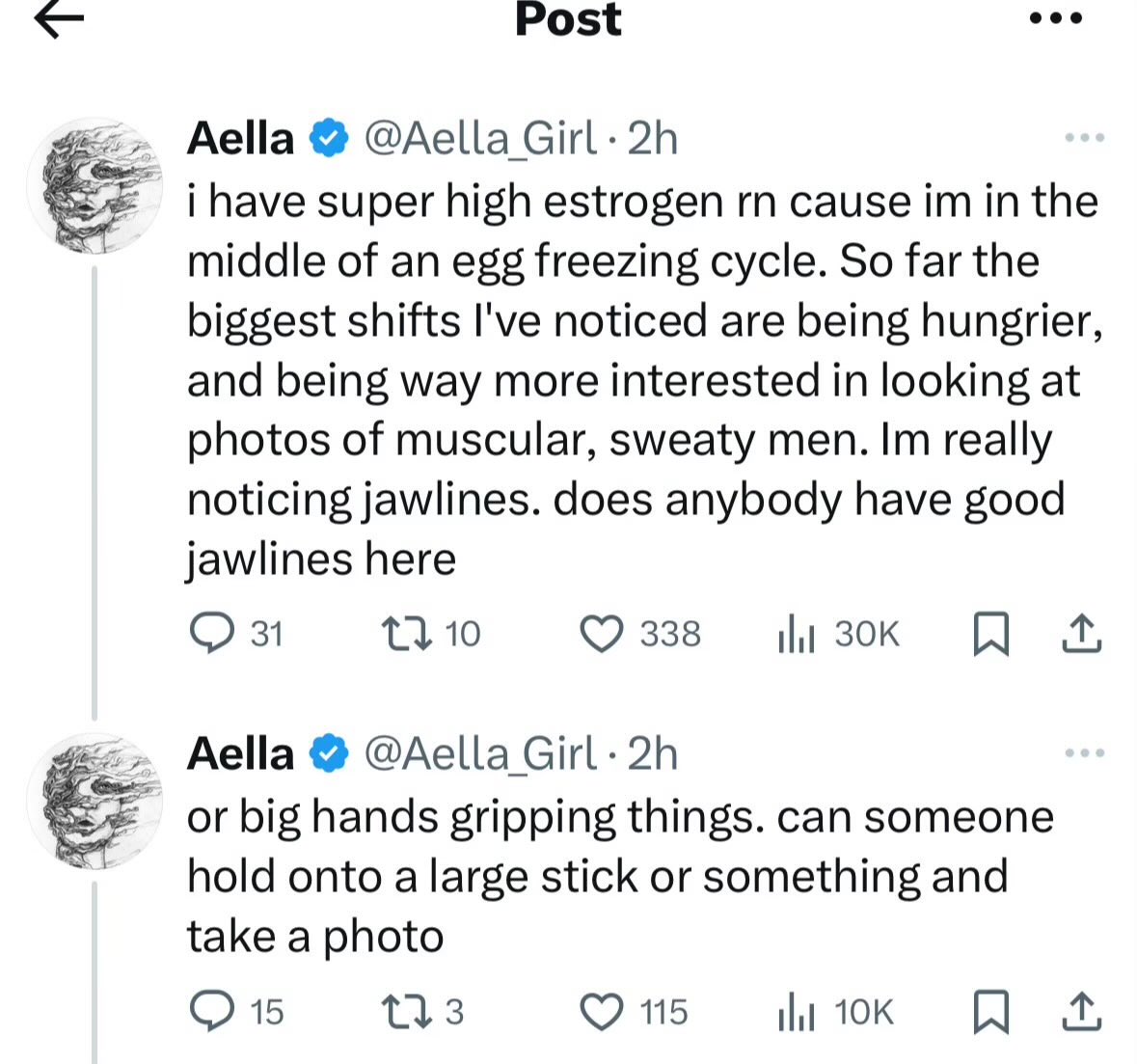View analytics showing 10K views
This screenshot has width=1137, height=1064.
pyautogui.click(x=835, y=1013)
